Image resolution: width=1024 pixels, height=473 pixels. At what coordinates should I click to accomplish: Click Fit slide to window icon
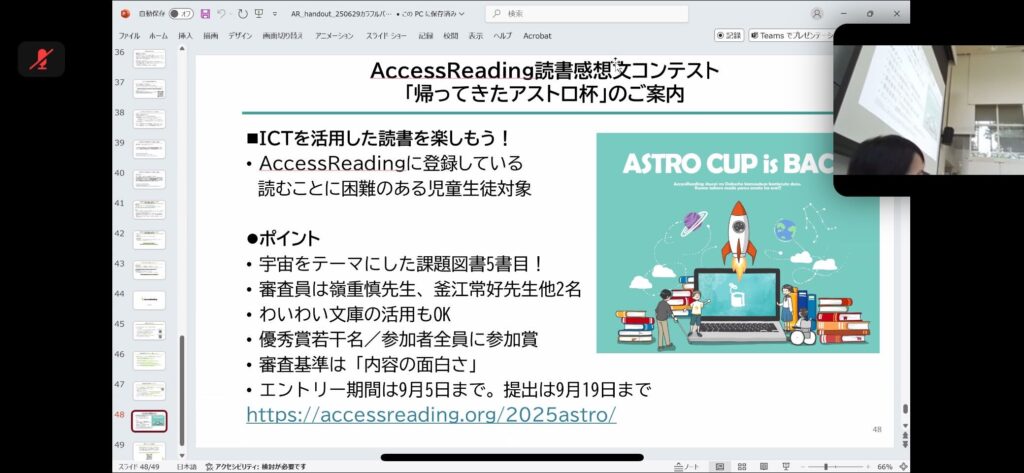[903, 466]
